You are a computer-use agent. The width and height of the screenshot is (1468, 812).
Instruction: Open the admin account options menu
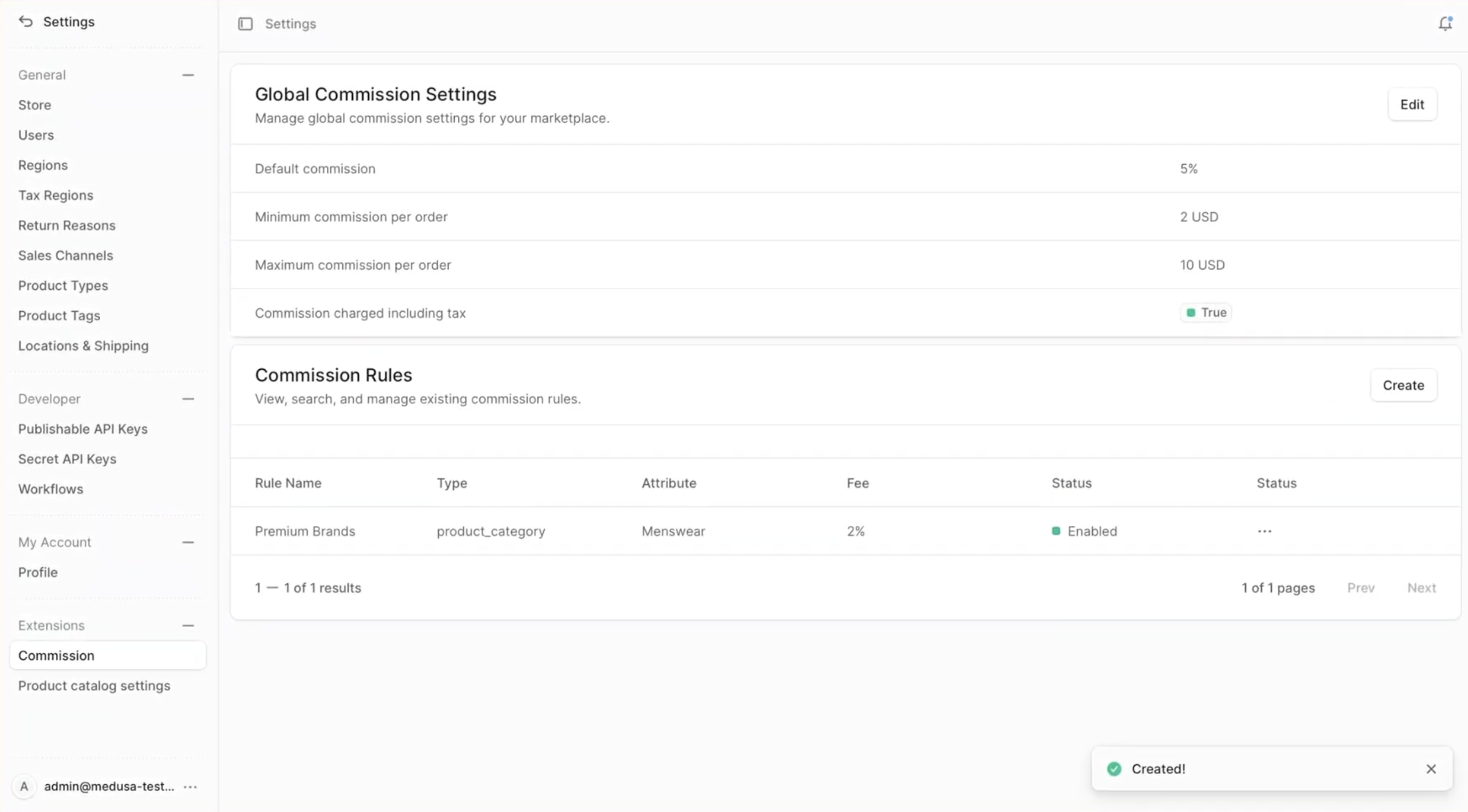coord(190,786)
